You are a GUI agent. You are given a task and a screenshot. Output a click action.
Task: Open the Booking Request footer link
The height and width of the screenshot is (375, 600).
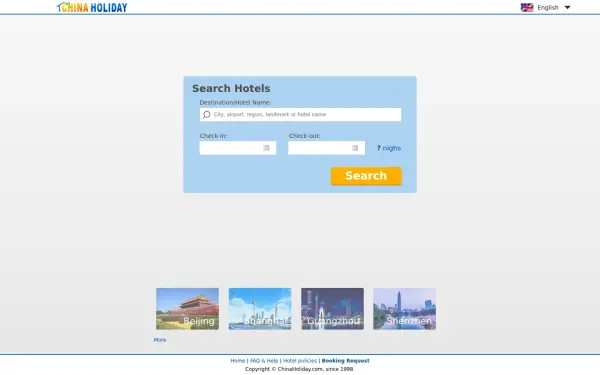(x=346, y=360)
